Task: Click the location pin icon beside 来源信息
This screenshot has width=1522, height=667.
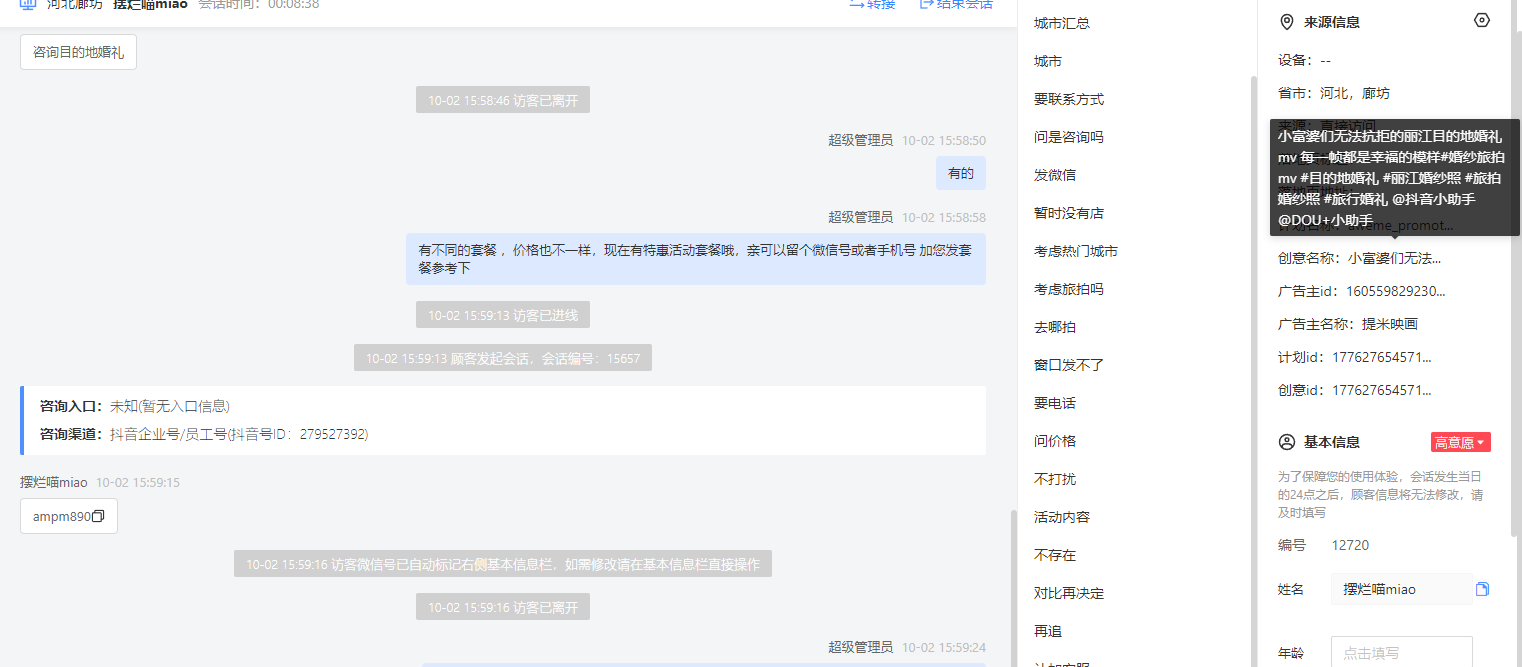Action: coord(1287,22)
